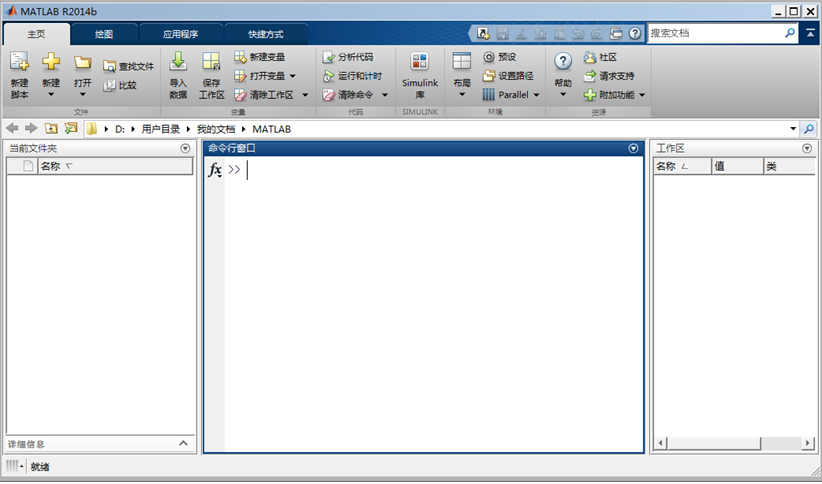Sort workspace by the 值 column header
Screen dimensions: 822x484
737,166
